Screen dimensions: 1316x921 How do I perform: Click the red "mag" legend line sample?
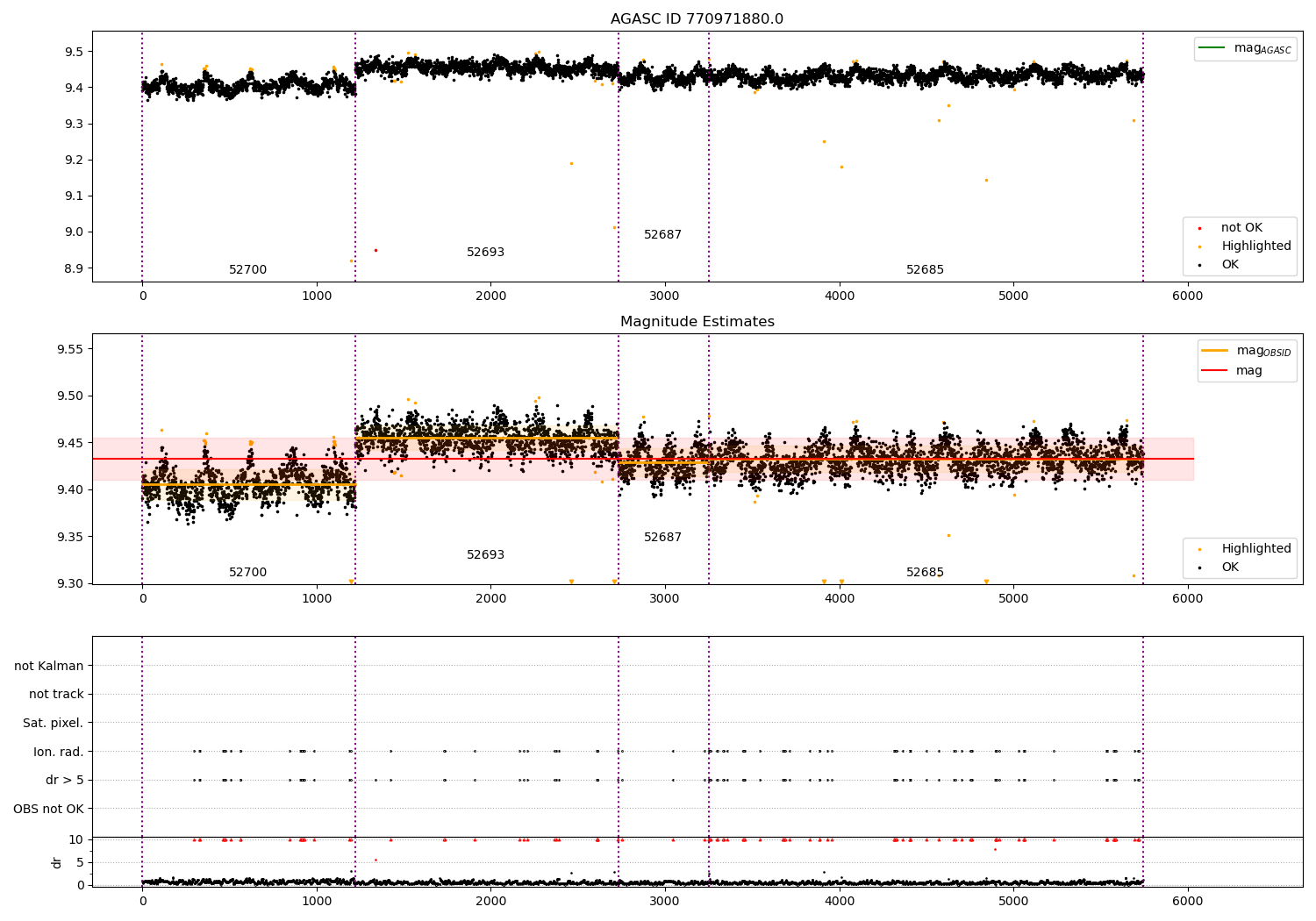coord(1214,370)
